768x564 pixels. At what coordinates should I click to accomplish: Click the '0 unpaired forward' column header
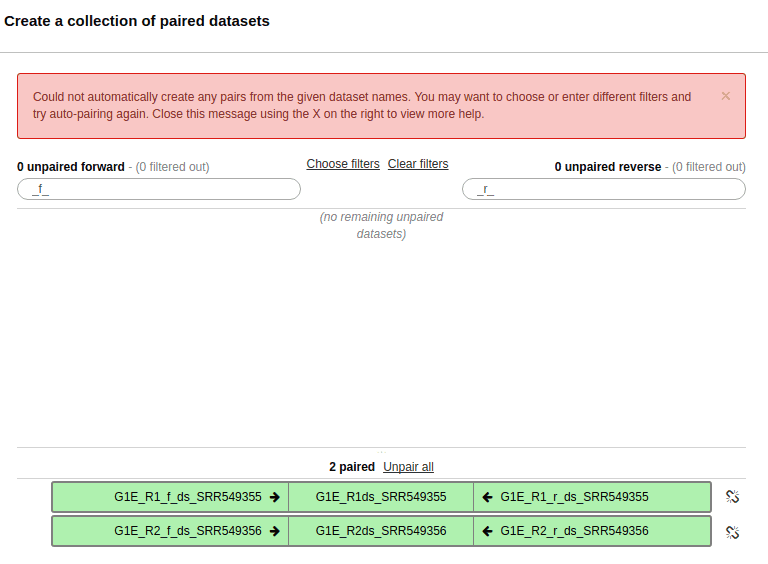71,167
